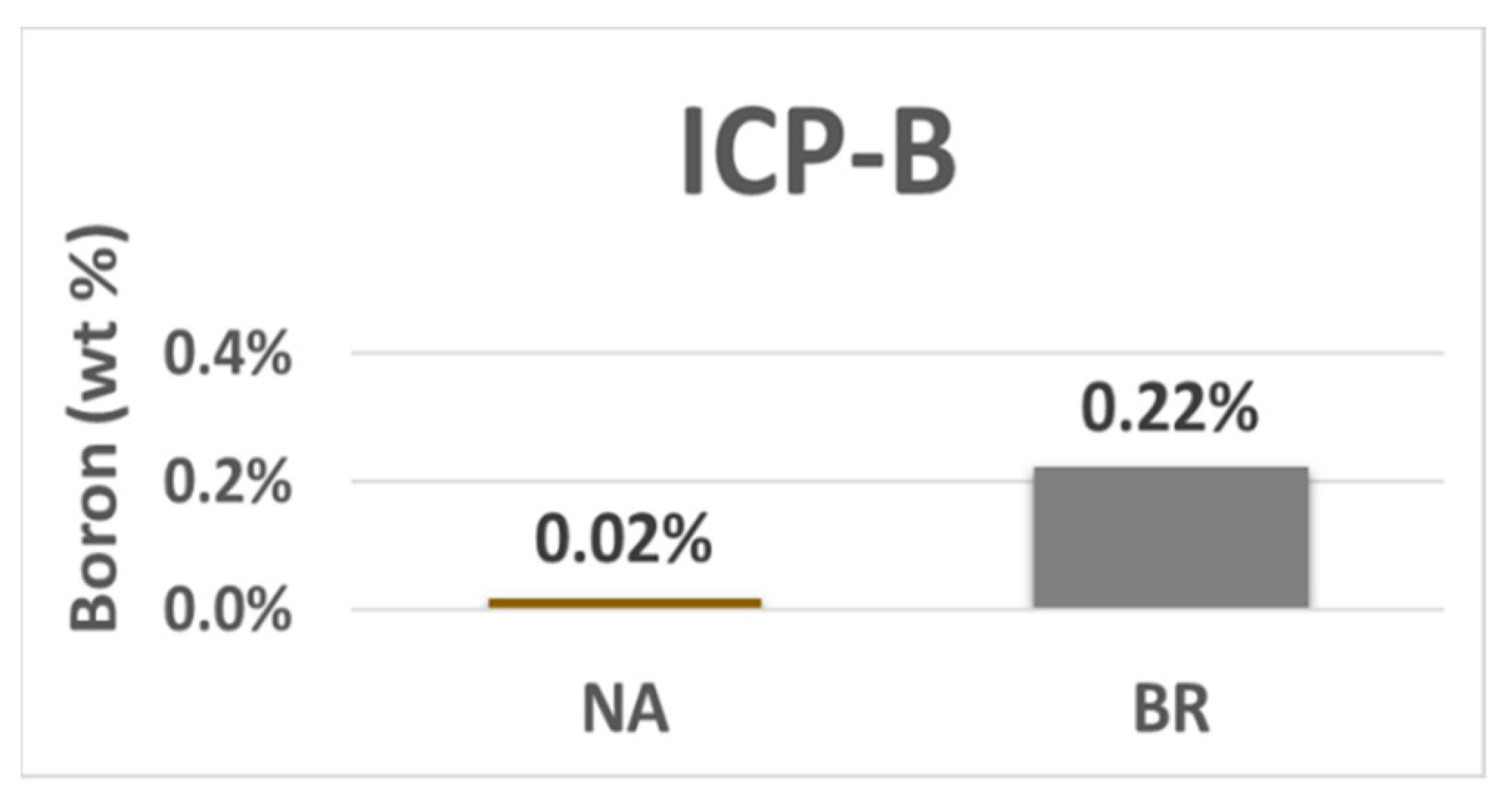1512x802 pixels.
Task: Select the brown NA bar
Action: [624, 604]
